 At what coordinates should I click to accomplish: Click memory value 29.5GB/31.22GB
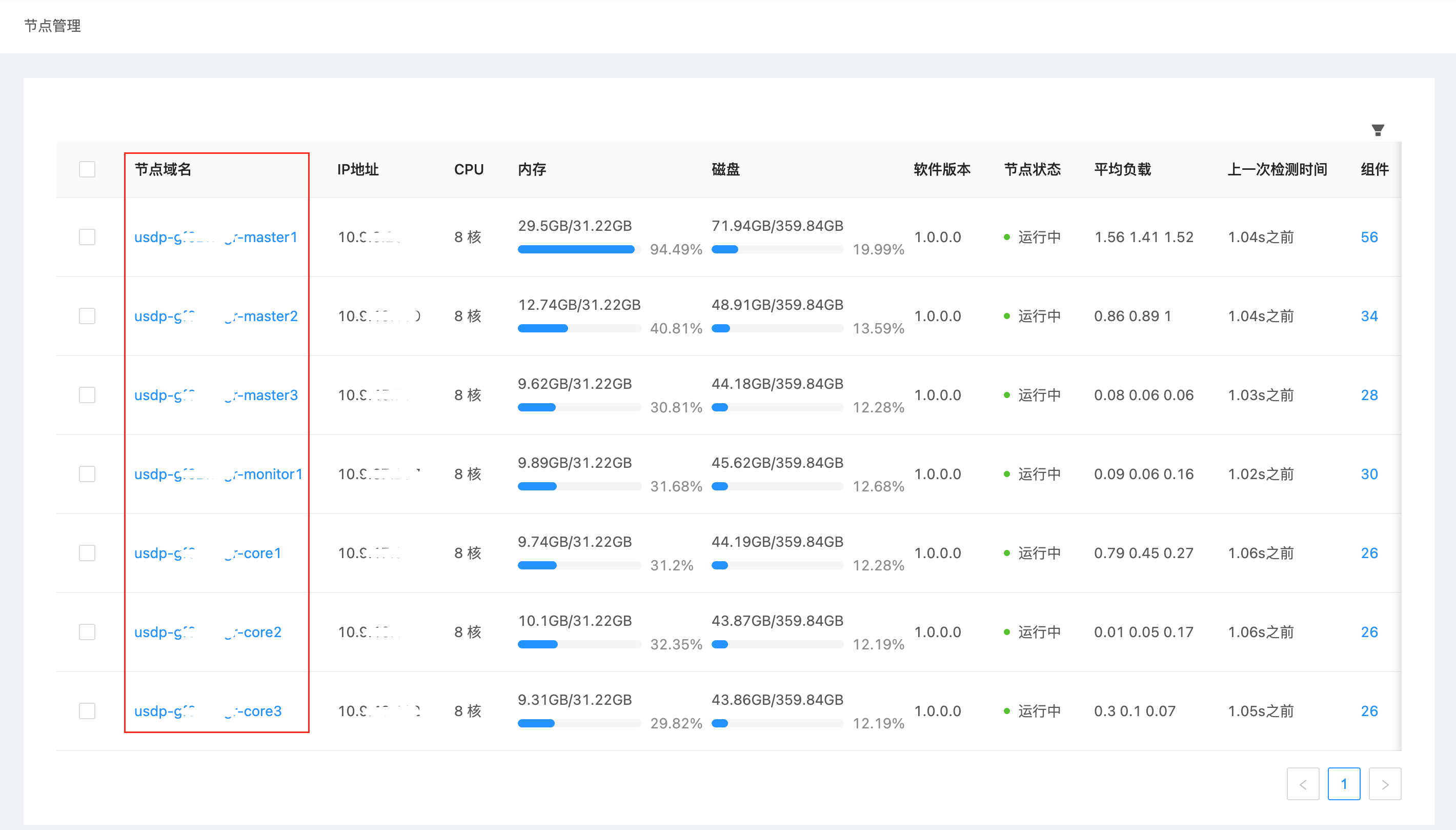575,226
